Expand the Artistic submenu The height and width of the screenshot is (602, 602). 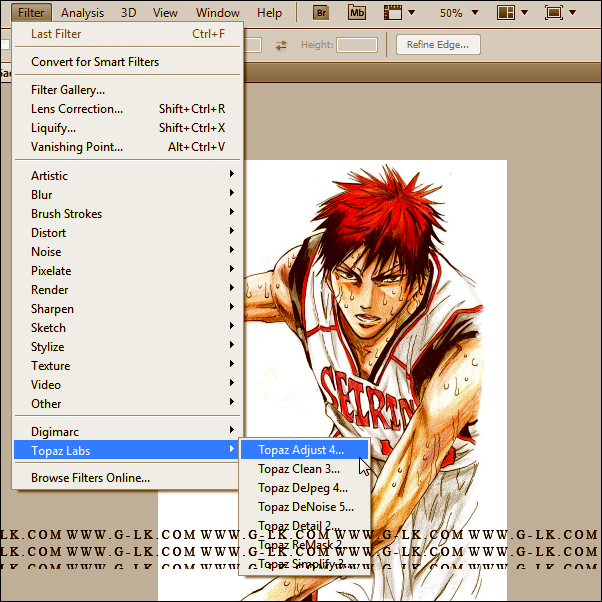point(127,176)
